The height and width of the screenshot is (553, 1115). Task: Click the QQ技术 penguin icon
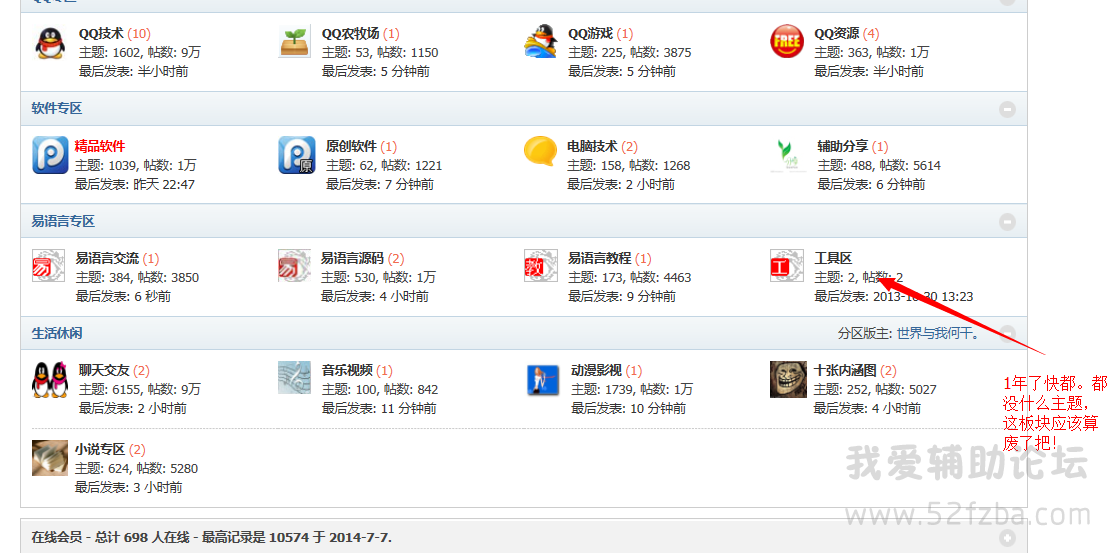click(50, 43)
